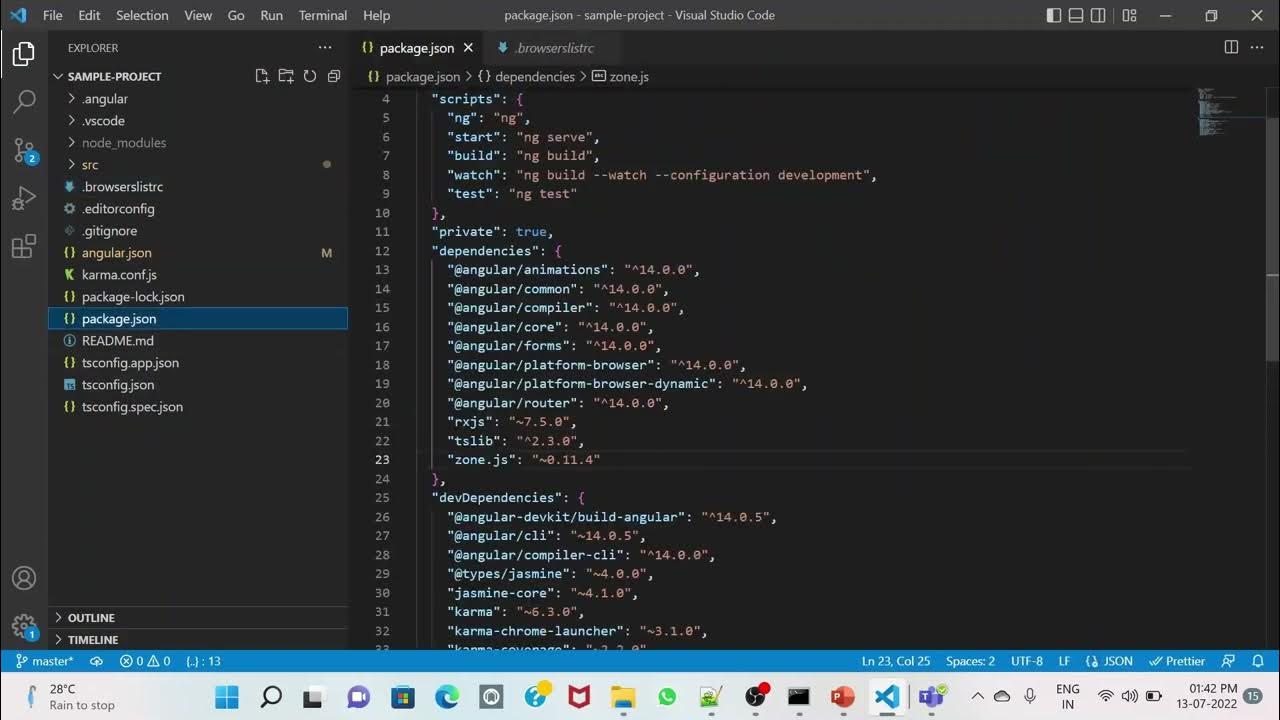Image resolution: width=1280 pixels, height=720 pixels.
Task: Expand the .angular folder
Action: tap(198, 99)
